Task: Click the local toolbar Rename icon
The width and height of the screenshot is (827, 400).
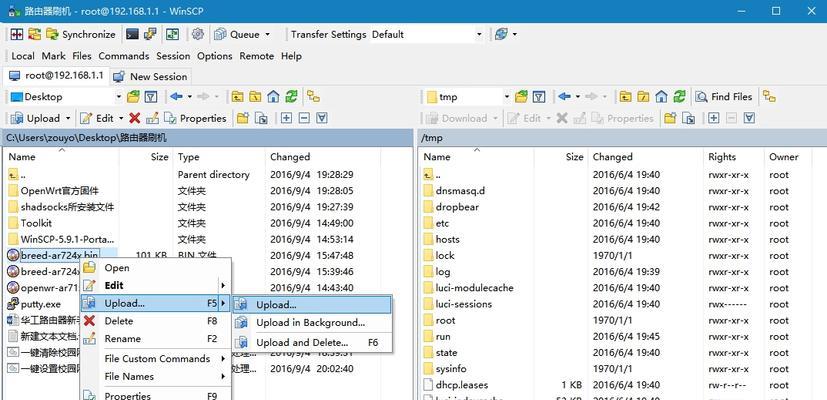Action: click(152, 118)
